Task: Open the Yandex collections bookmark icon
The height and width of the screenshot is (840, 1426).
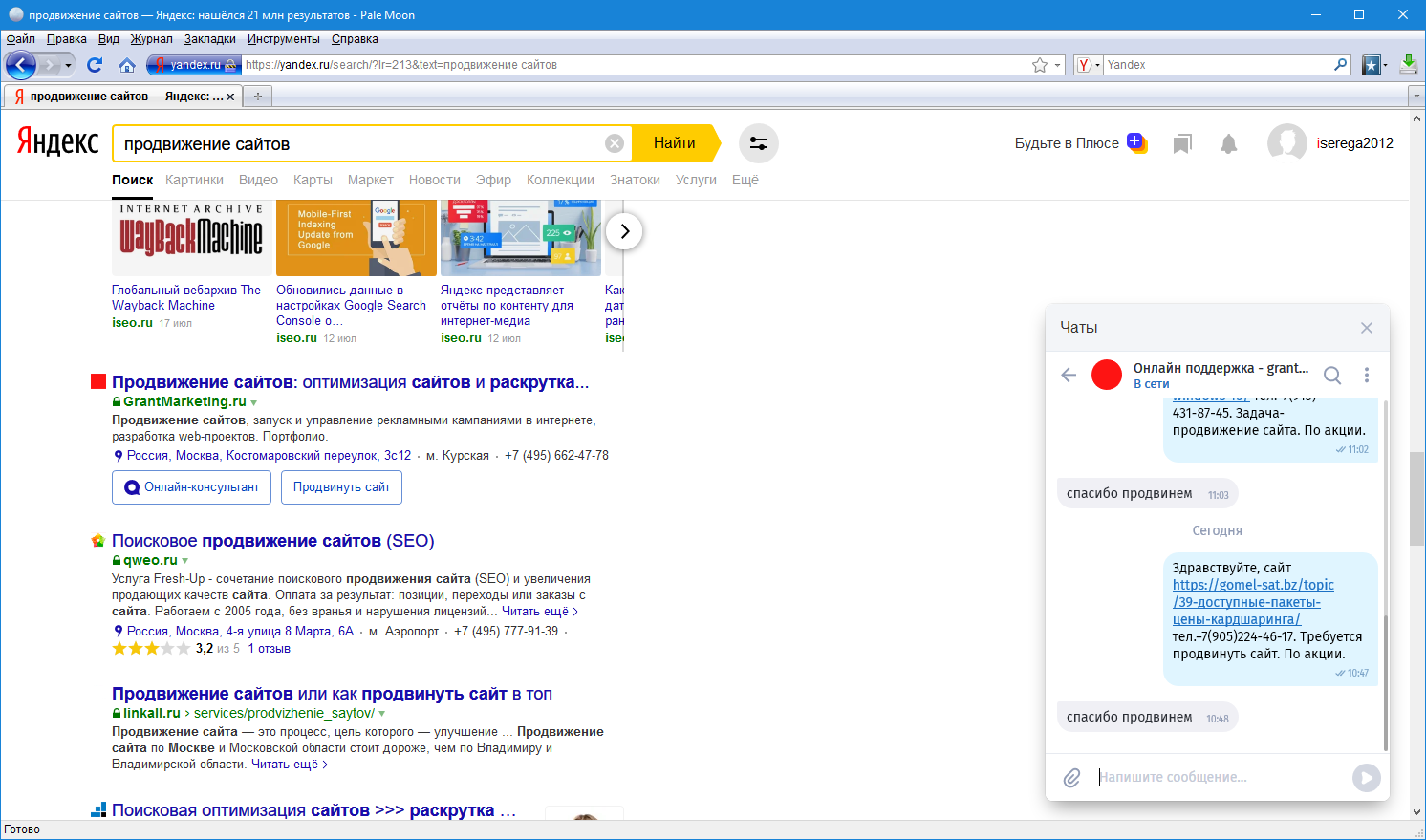Action: point(1182,144)
